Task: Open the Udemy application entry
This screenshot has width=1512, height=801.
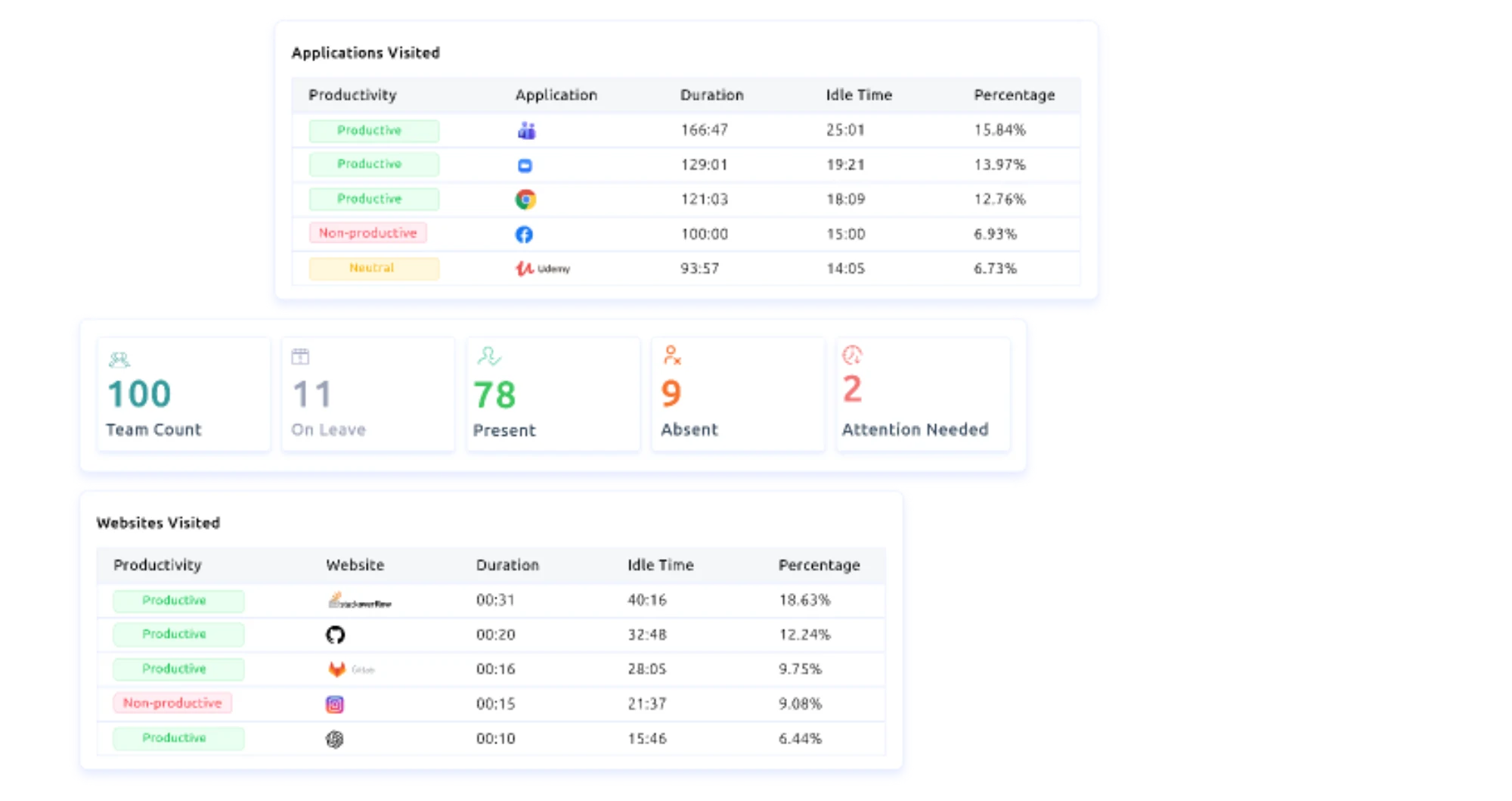Action: 542,269
